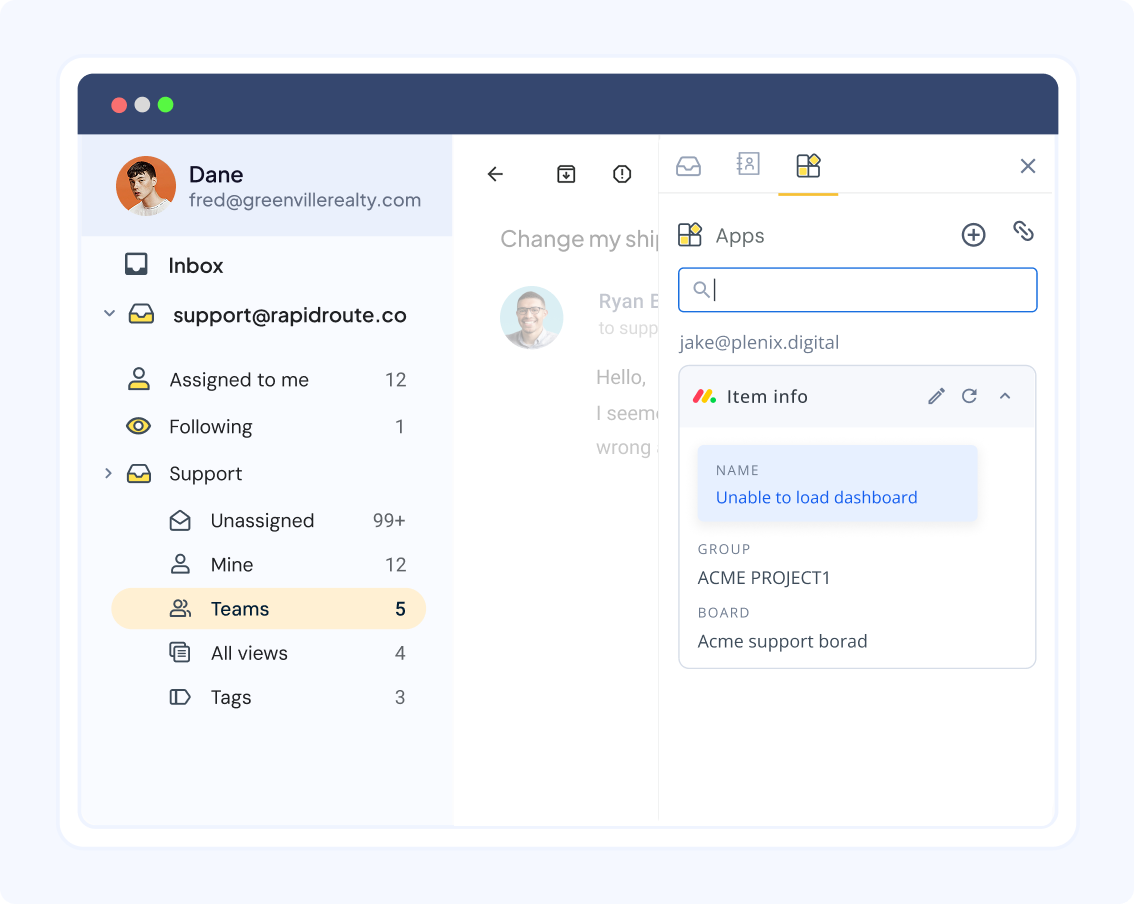This screenshot has width=1134, height=904.
Task: Collapse the support@rapidroute.co mailbox
Action: tap(109, 315)
